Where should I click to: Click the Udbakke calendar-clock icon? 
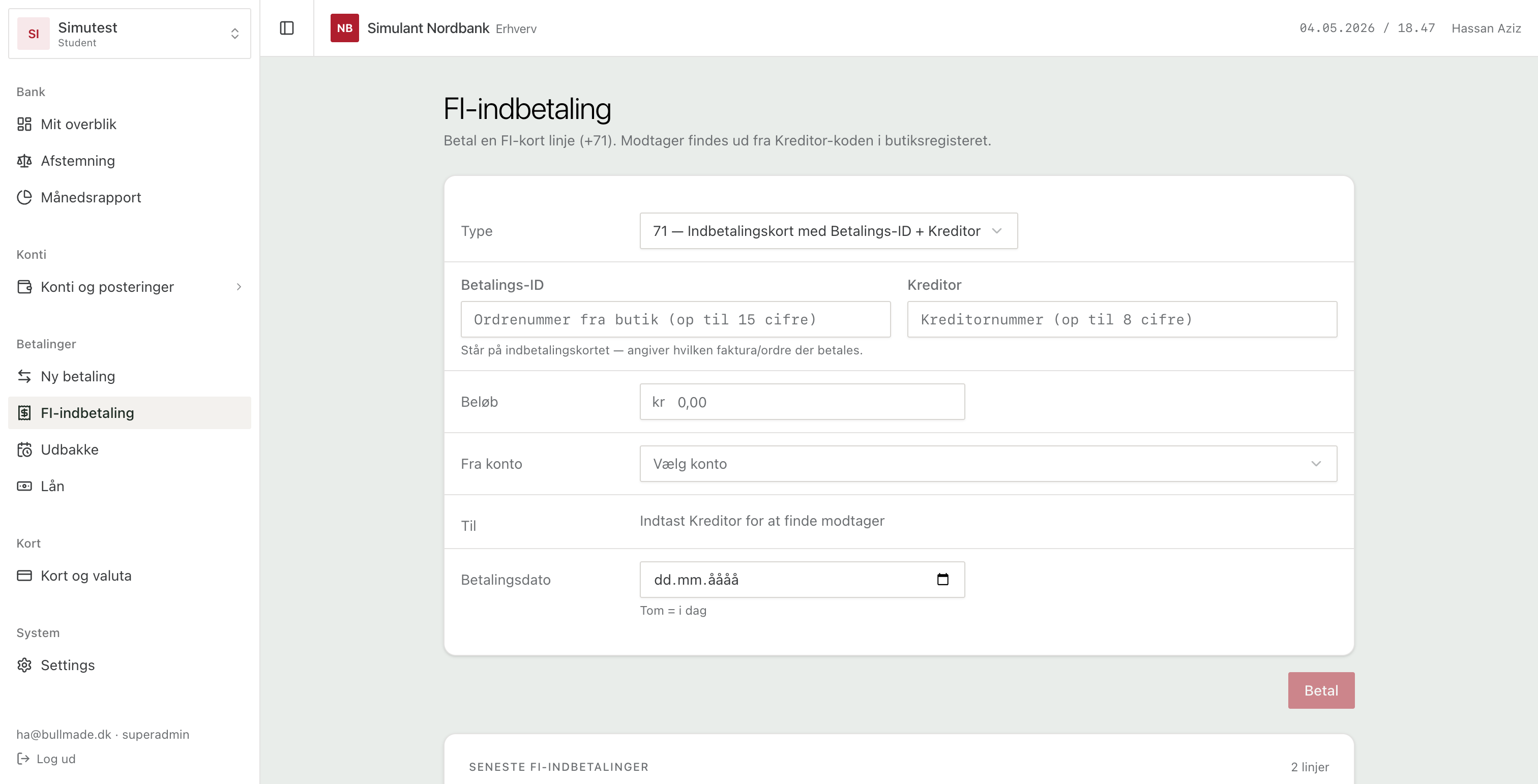coord(24,449)
